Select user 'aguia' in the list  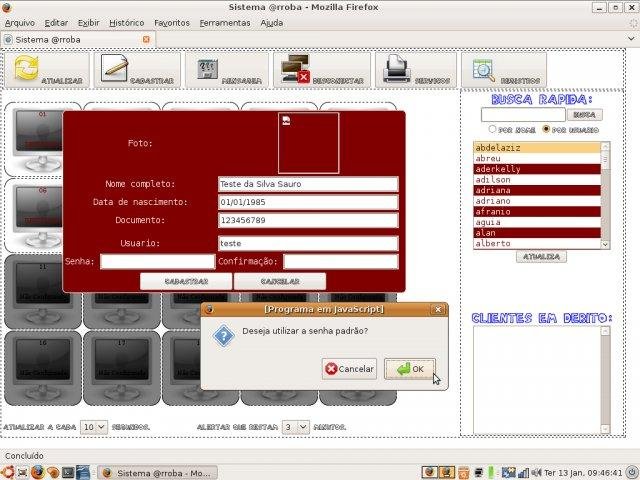[x=537, y=222]
